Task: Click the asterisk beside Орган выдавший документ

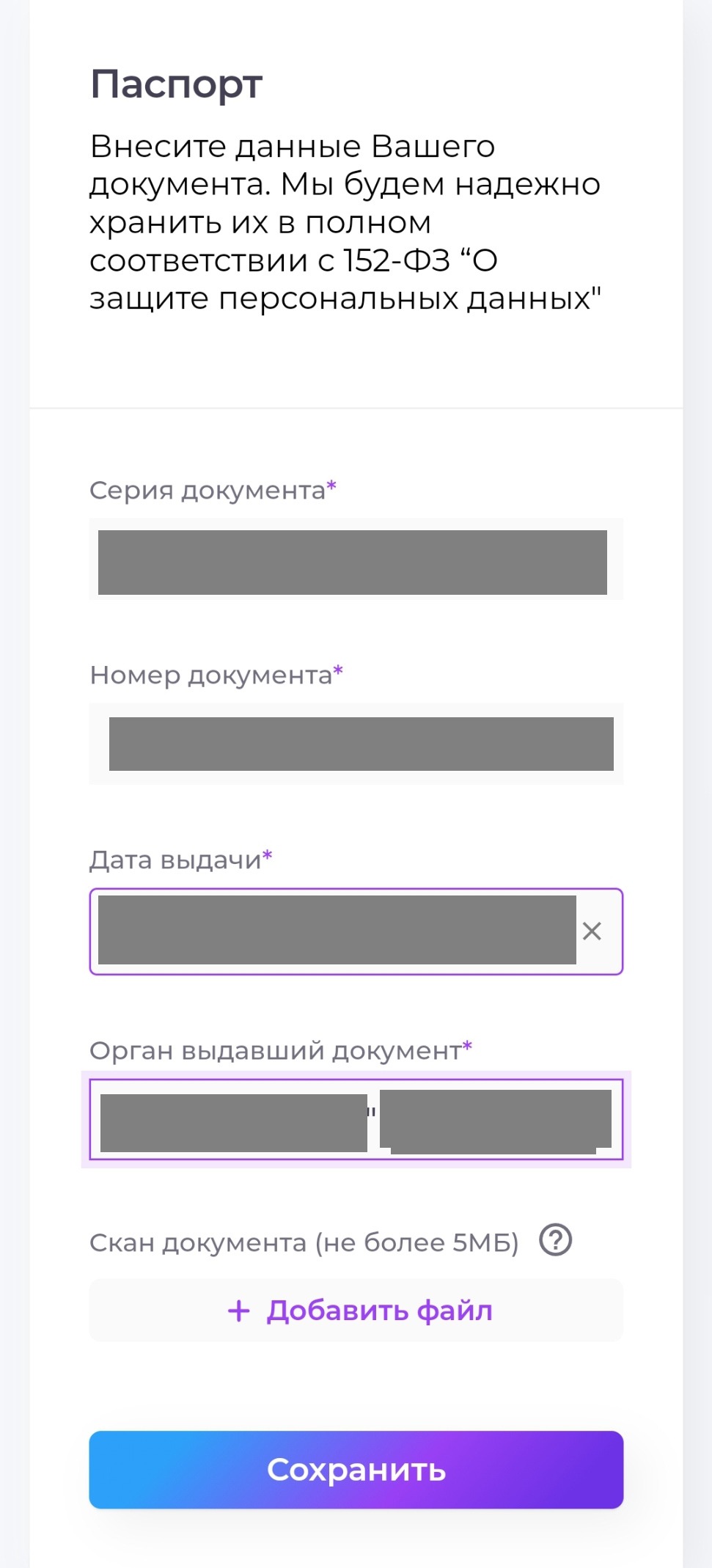Action: [x=468, y=1046]
